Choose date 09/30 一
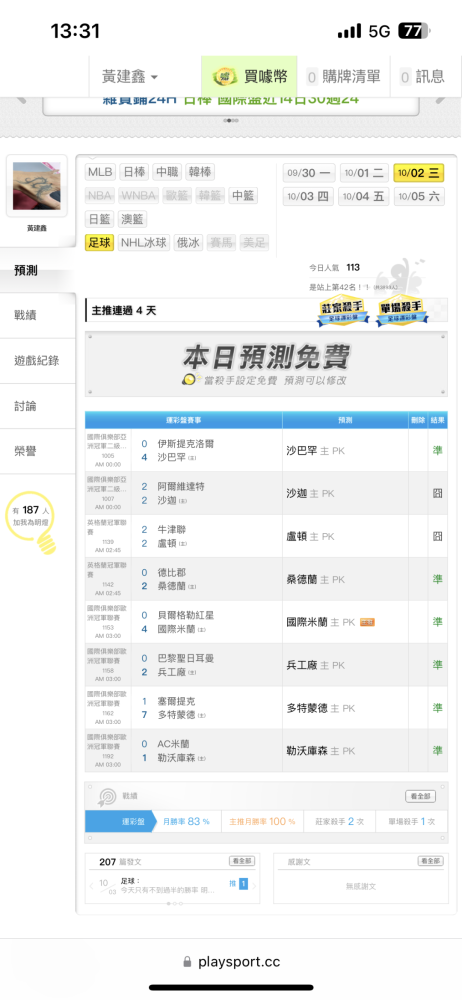Viewport: 462px width, 1000px height. pos(308,173)
